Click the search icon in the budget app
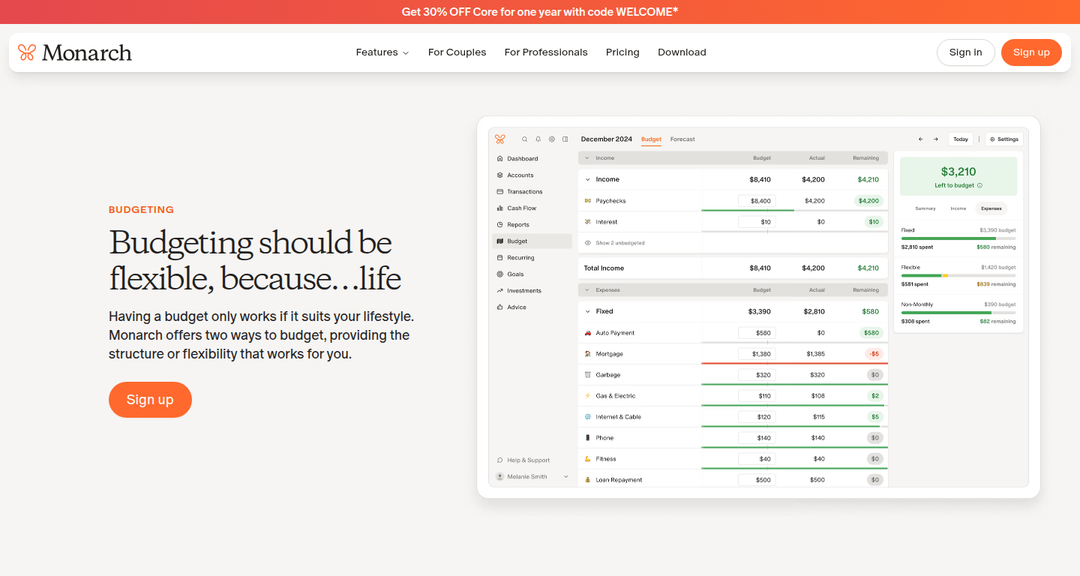Viewport: 1080px width, 576px height. click(525, 139)
